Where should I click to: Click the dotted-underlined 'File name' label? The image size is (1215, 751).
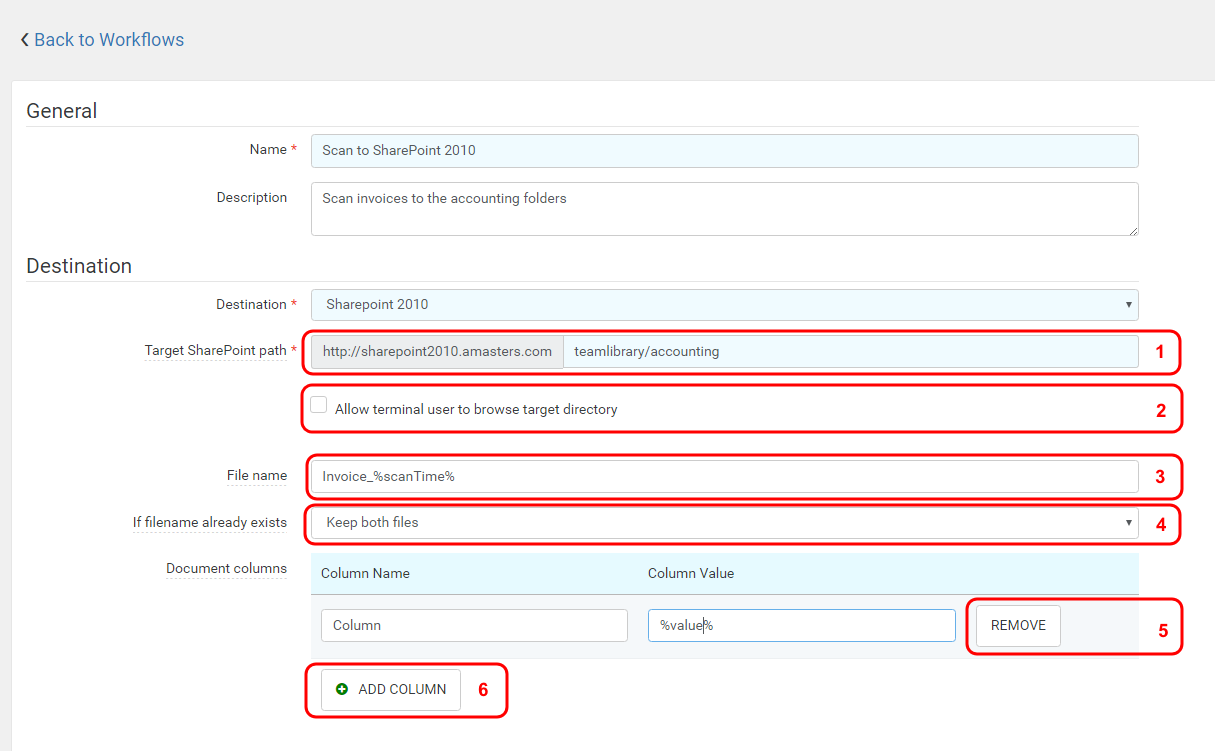coord(257,475)
